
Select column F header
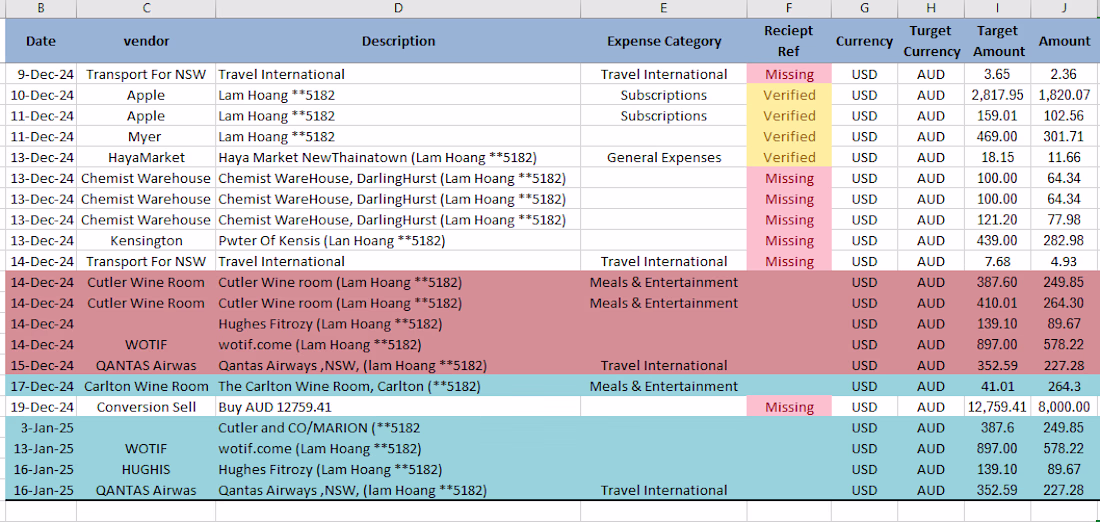[x=789, y=8]
